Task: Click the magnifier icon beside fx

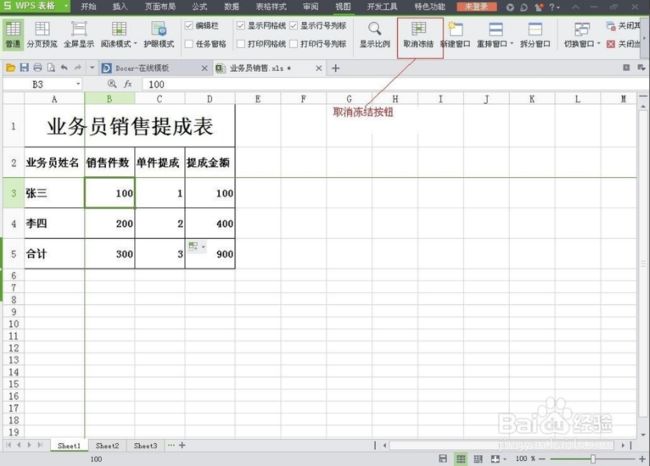Action: (x=112, y=84)
